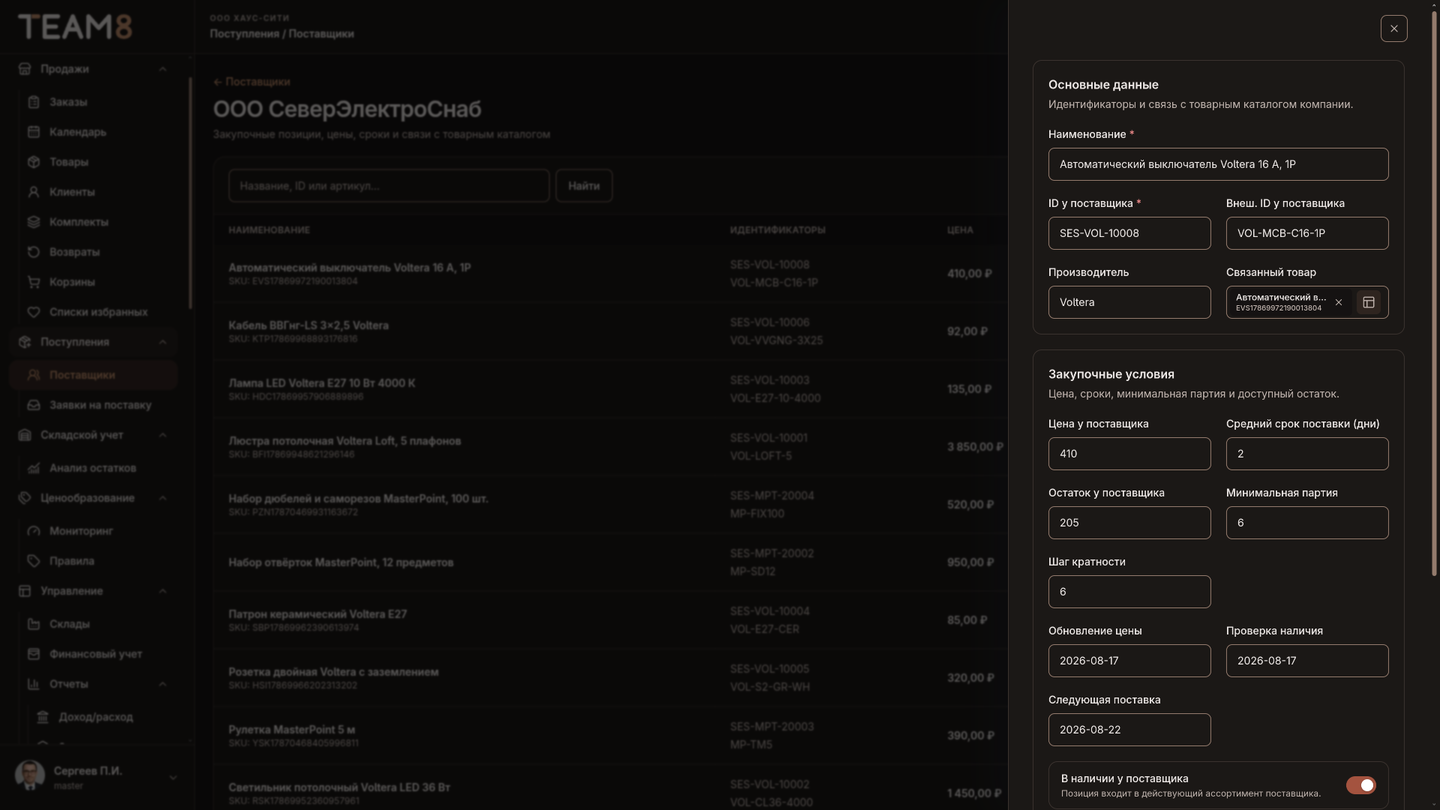This screenshot has height=810, width=1440.
Task: Close the supplier item side panel
Action: point(1394,28)
